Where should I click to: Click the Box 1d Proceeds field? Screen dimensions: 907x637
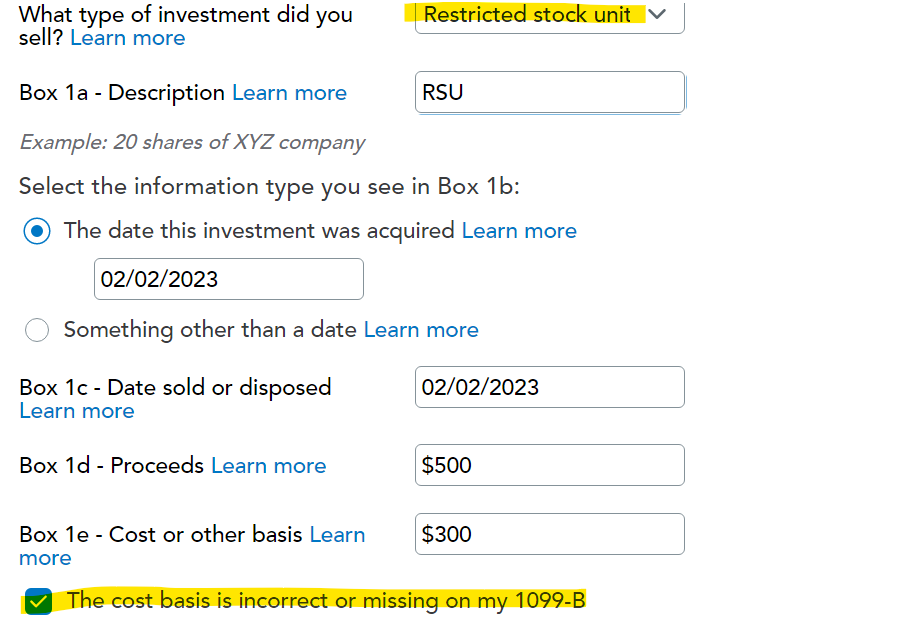(549, 465)
